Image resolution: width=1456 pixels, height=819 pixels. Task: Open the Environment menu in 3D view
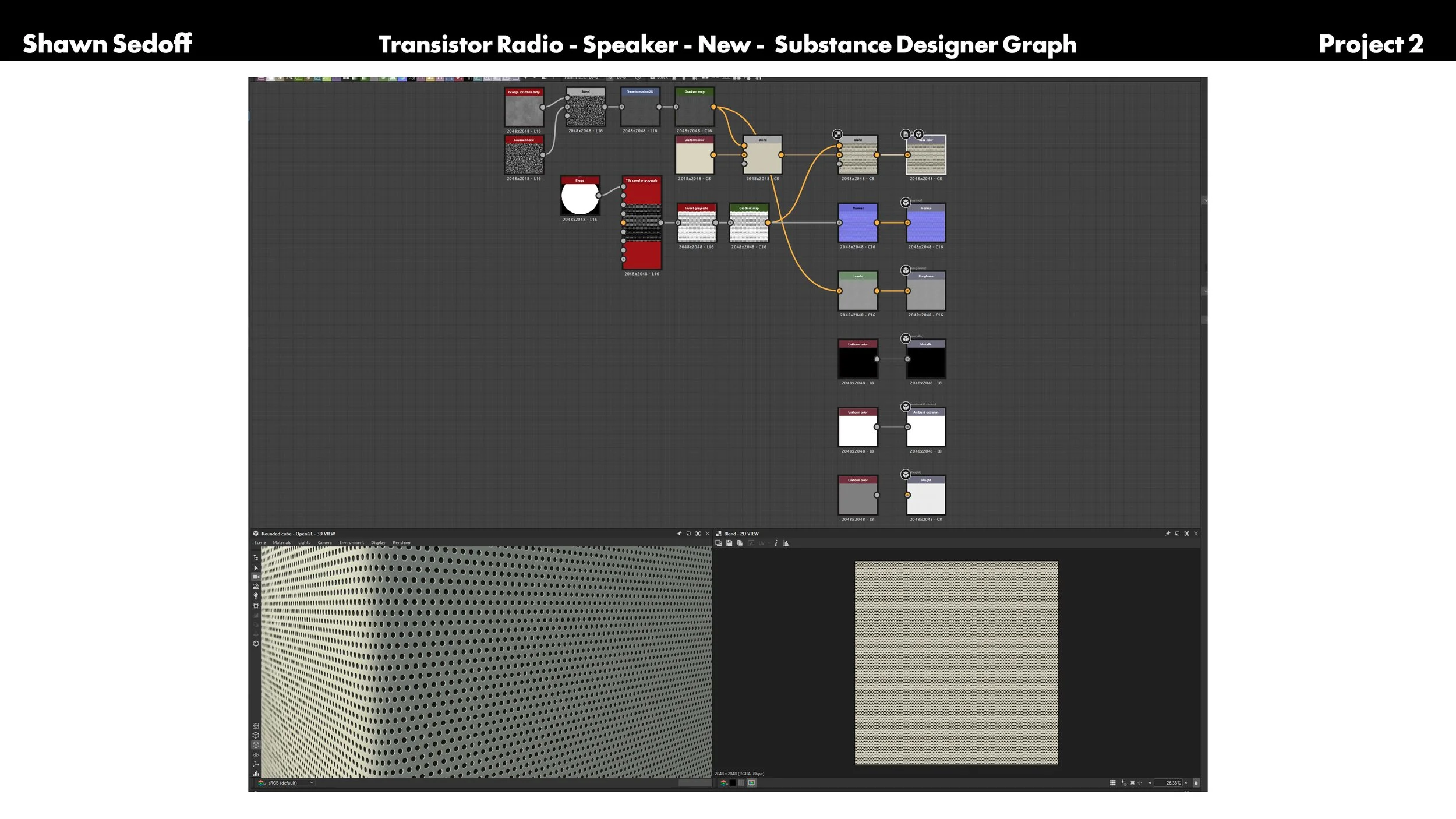(x=351, y=542)
